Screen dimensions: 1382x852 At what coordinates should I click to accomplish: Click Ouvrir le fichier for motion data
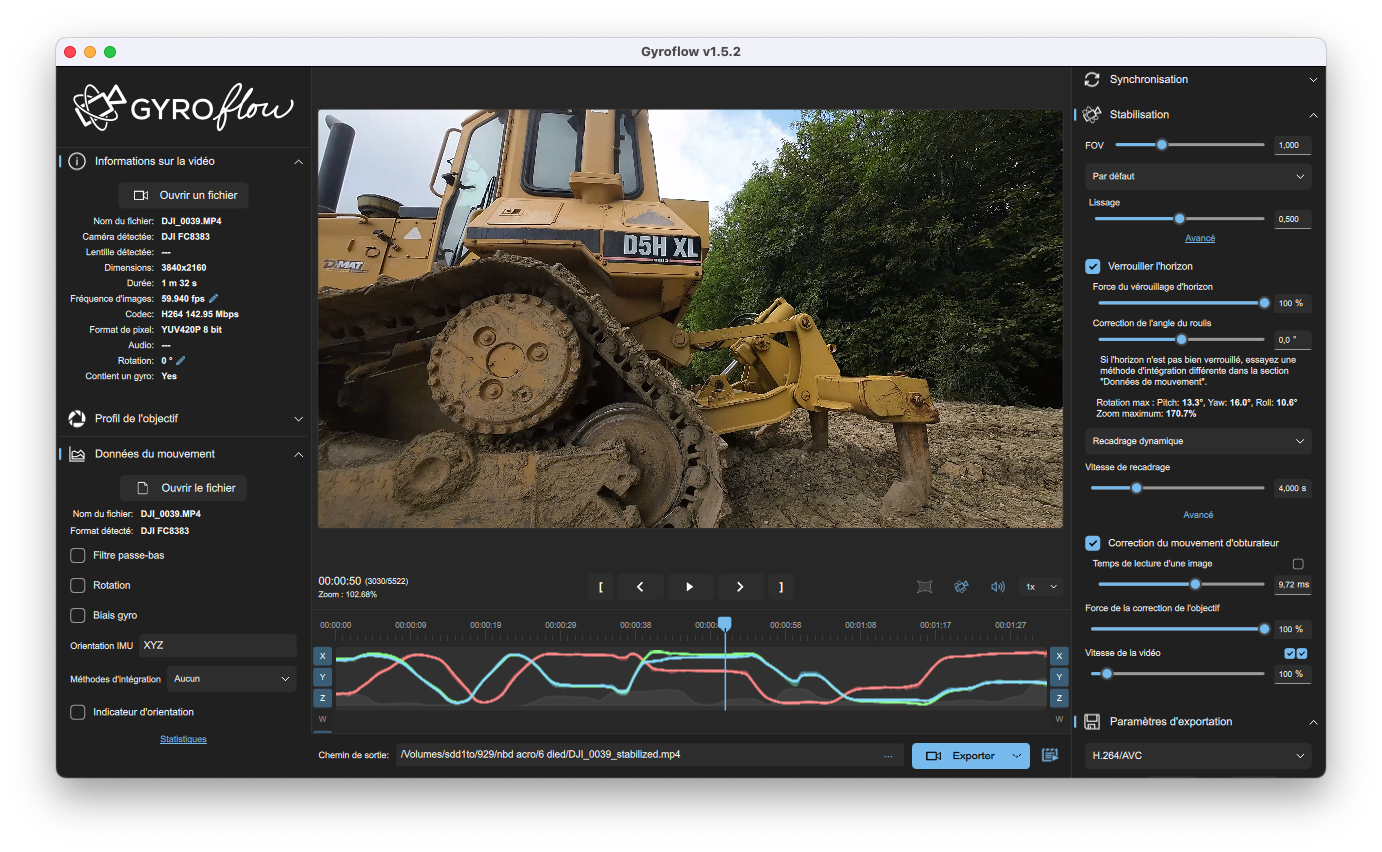[x=184, y=488]
